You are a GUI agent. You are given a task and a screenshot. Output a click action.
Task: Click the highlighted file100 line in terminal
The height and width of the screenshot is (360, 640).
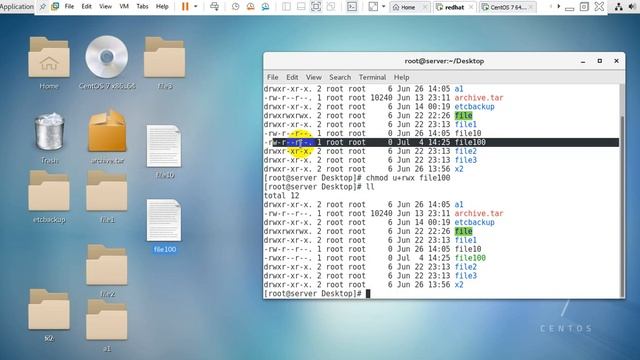[x=441, y=142]
